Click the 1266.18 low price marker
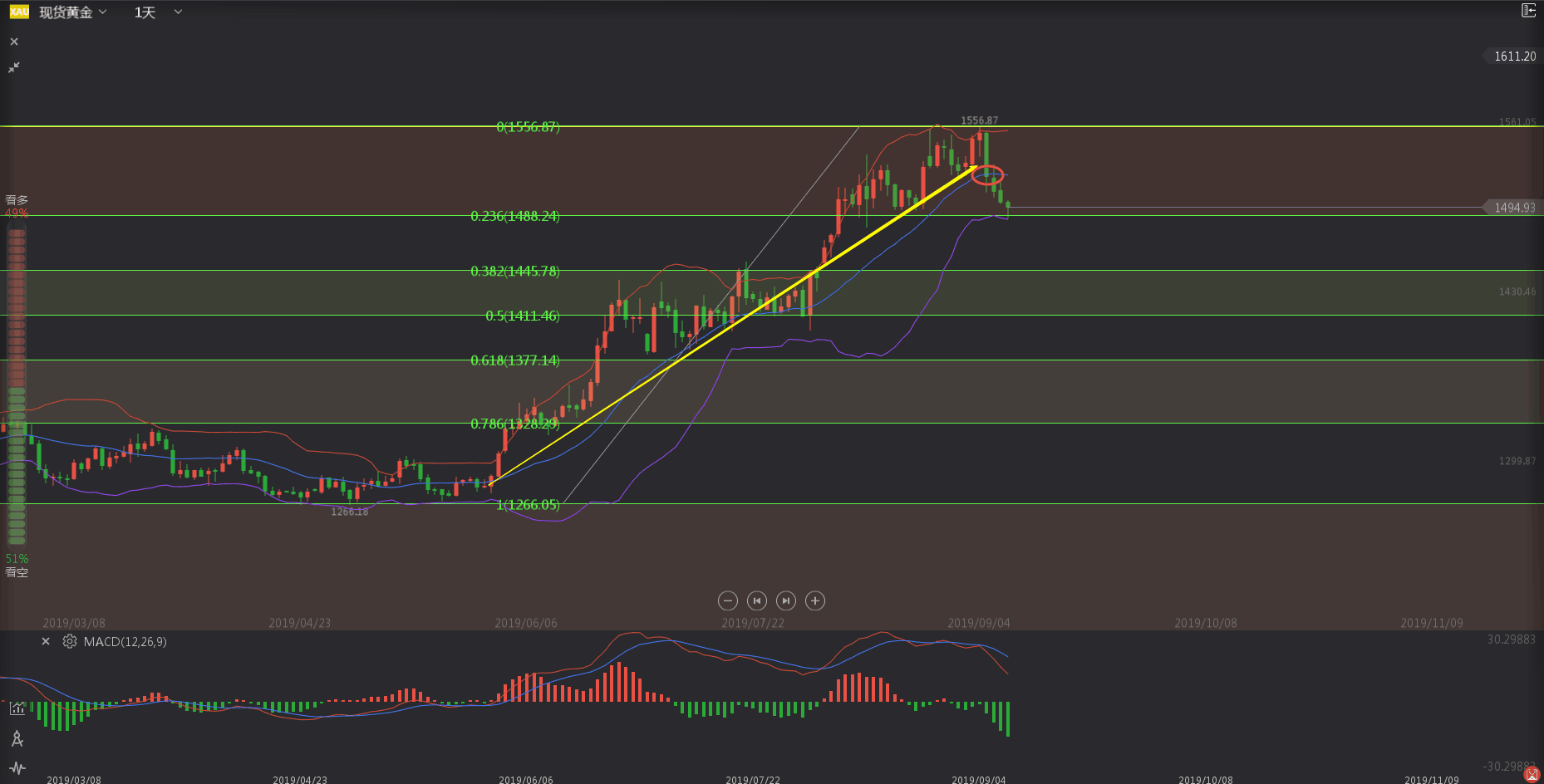This screenshot has width=1544, height=784. pyautogui.click(x=350, y=512)
